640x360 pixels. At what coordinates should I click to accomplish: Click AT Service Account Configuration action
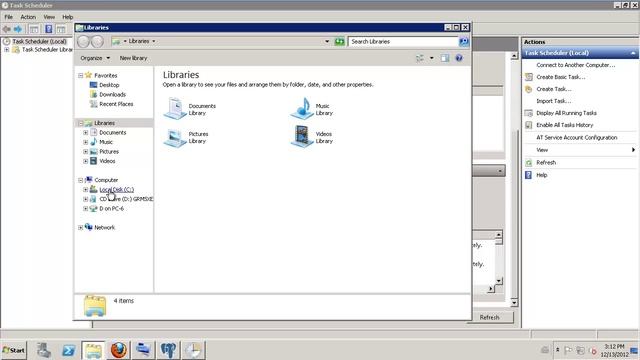(576, 138)
